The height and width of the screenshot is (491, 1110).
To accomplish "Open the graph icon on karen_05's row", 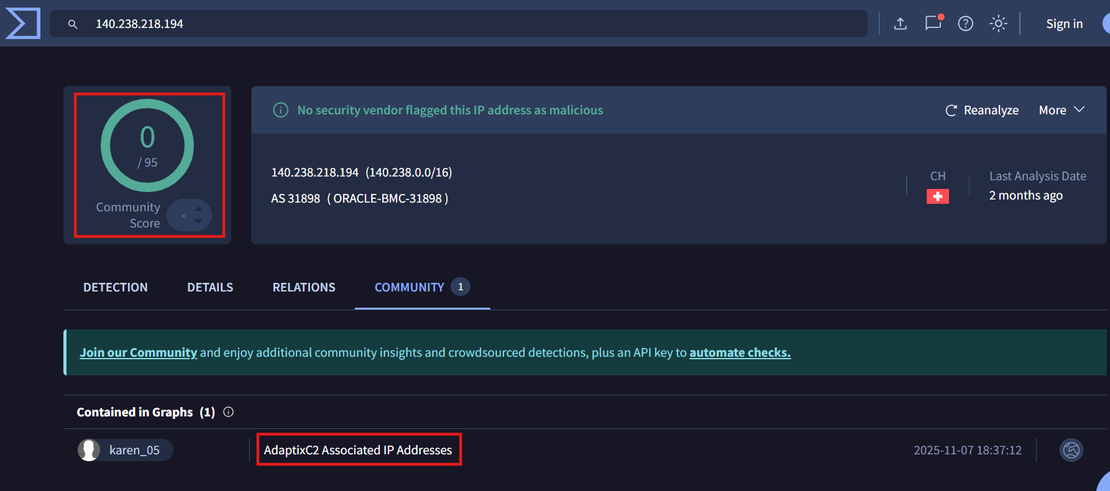I will tap(1071, 450).
